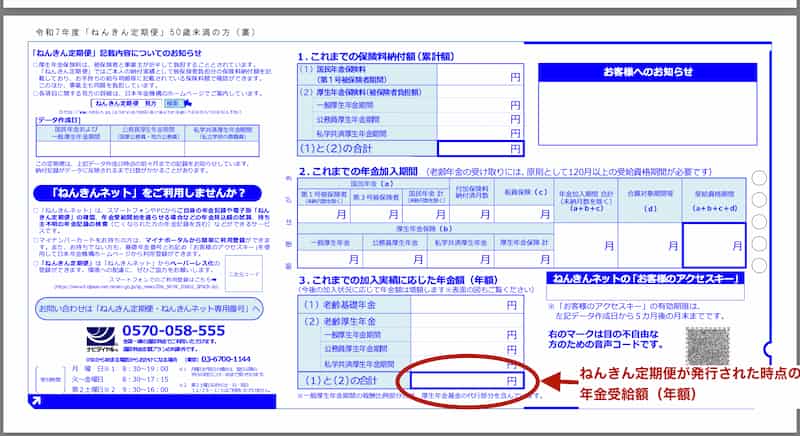
Task: Select heading 2. これまでの年金加入期間
Action: pos(358,171)
